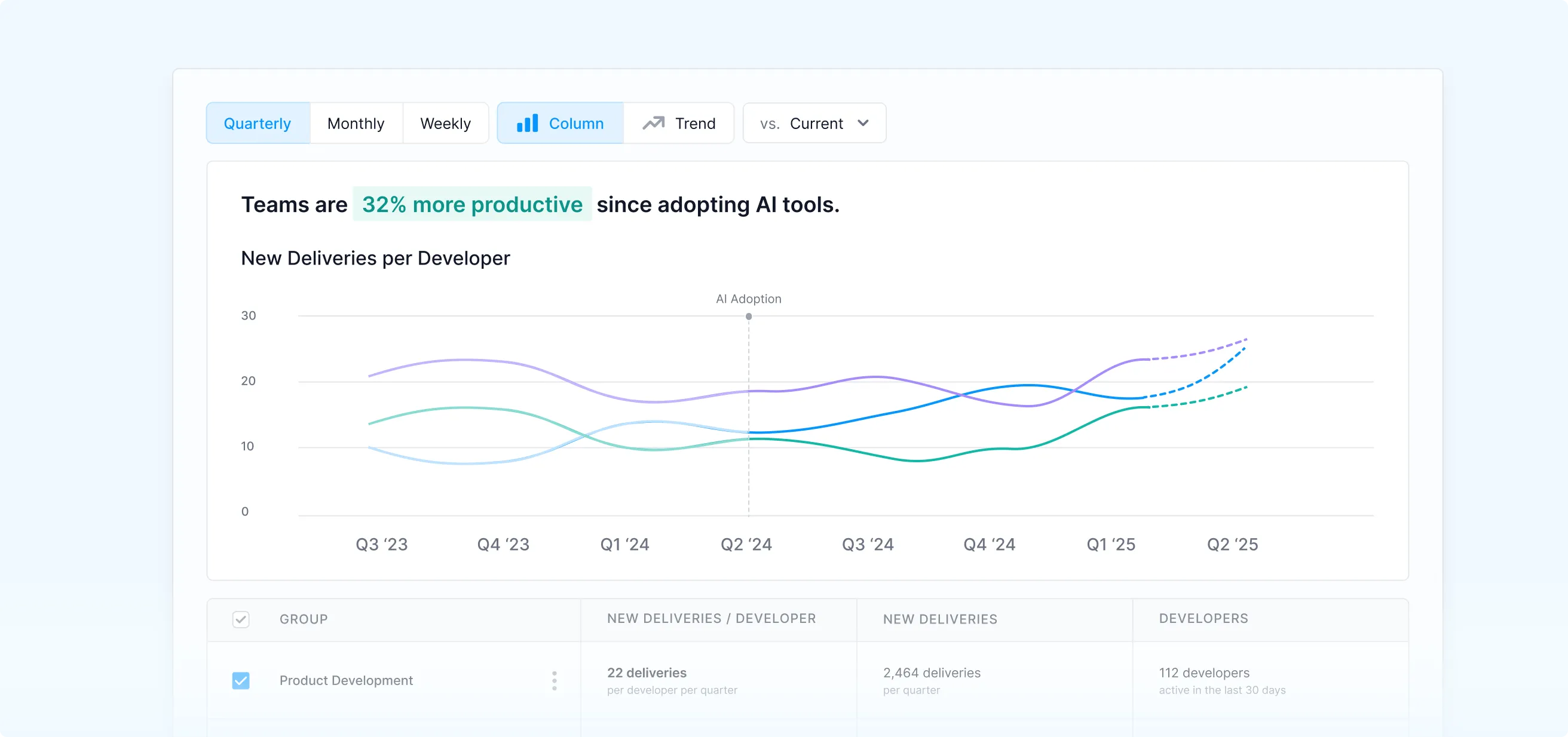The height and width of the screenshot is (737, 1568).
Task: Select the Quarterly time range tab
Action: coord(258,123)
